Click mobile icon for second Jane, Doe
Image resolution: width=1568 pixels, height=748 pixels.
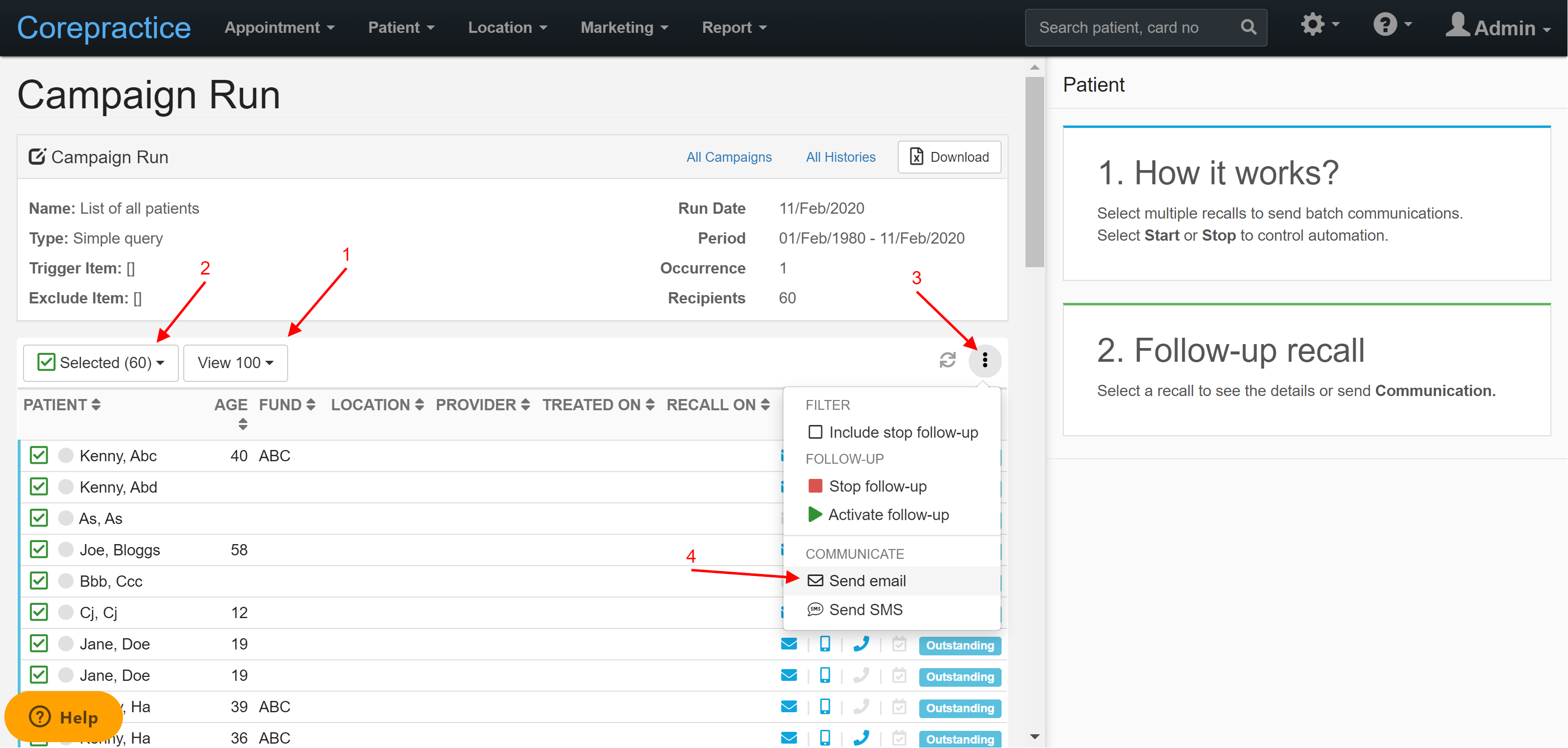point(825,675)
